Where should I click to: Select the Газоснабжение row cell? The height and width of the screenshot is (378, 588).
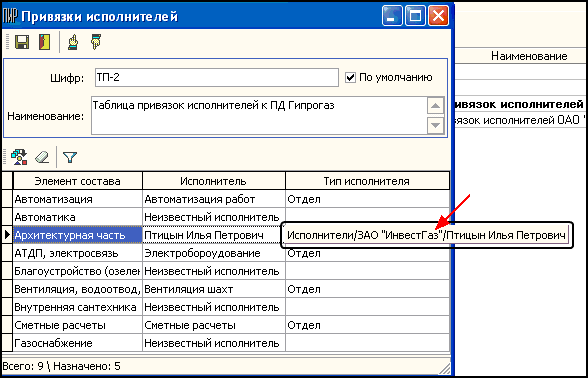tap(78, 343)
